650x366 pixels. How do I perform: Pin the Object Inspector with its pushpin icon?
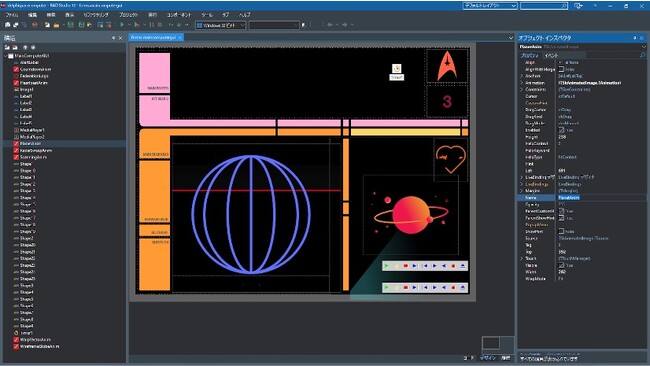(635, 38)
